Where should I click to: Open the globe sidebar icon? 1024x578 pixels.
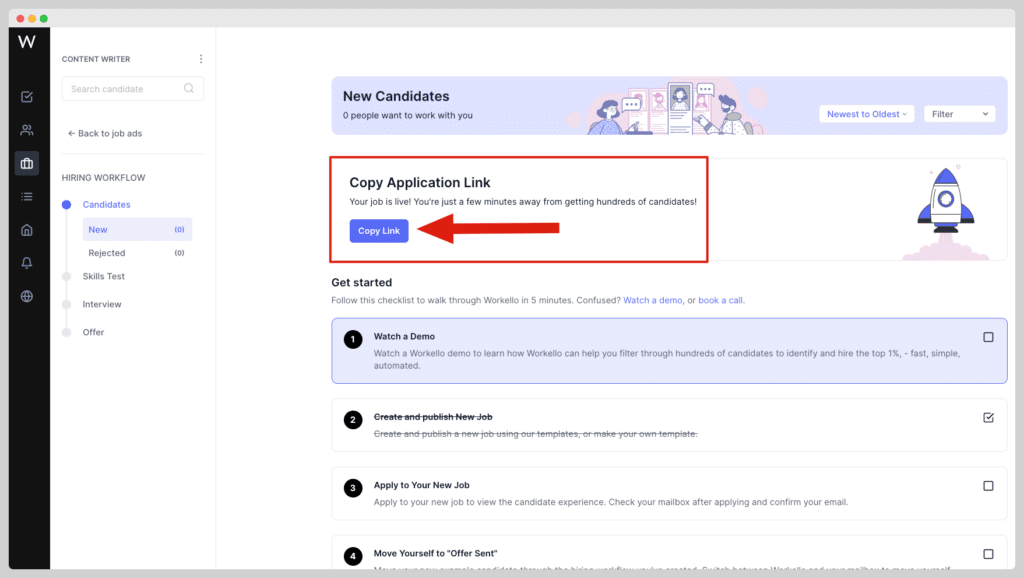(x=27, y=297)
